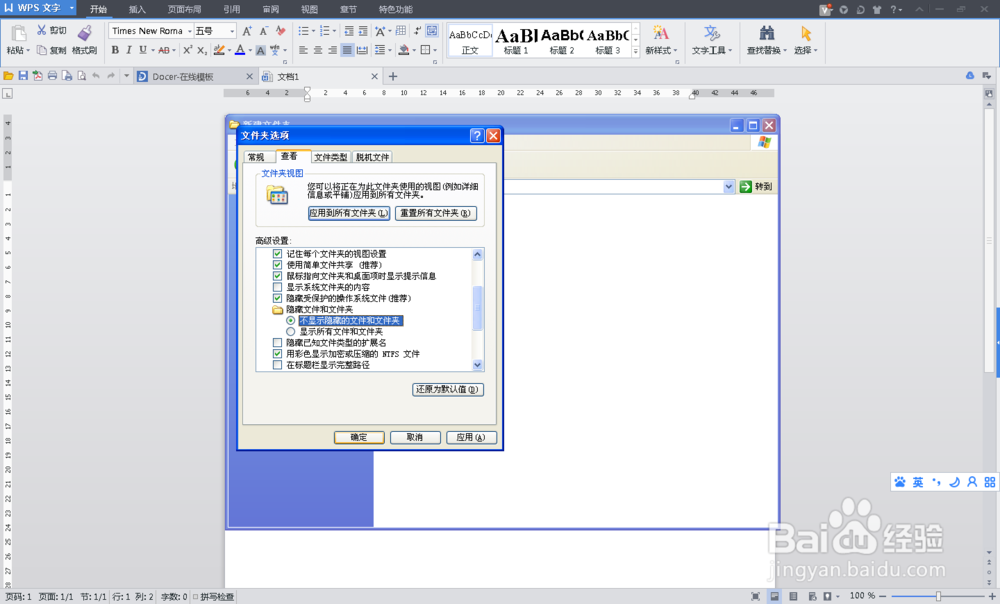Increase font size with the grow font icon
The width and height of the screenshot is (1000, 604).
(x=247, y=31)
